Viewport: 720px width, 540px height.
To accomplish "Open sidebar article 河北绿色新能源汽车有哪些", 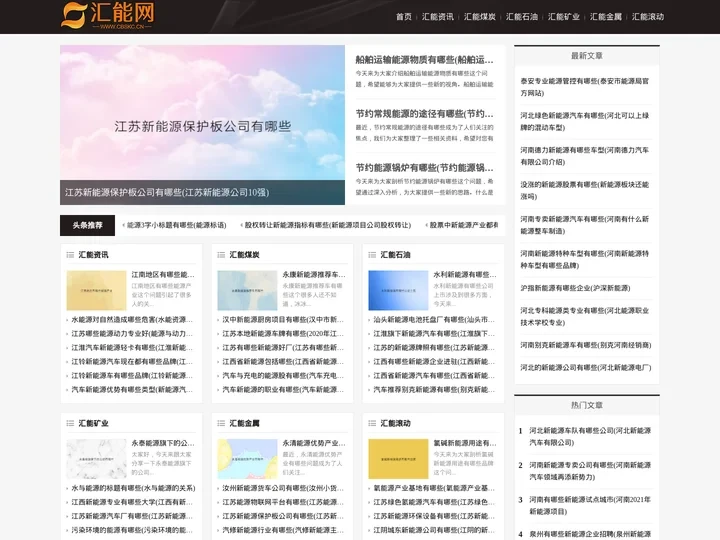I will [x=585, y=122].
